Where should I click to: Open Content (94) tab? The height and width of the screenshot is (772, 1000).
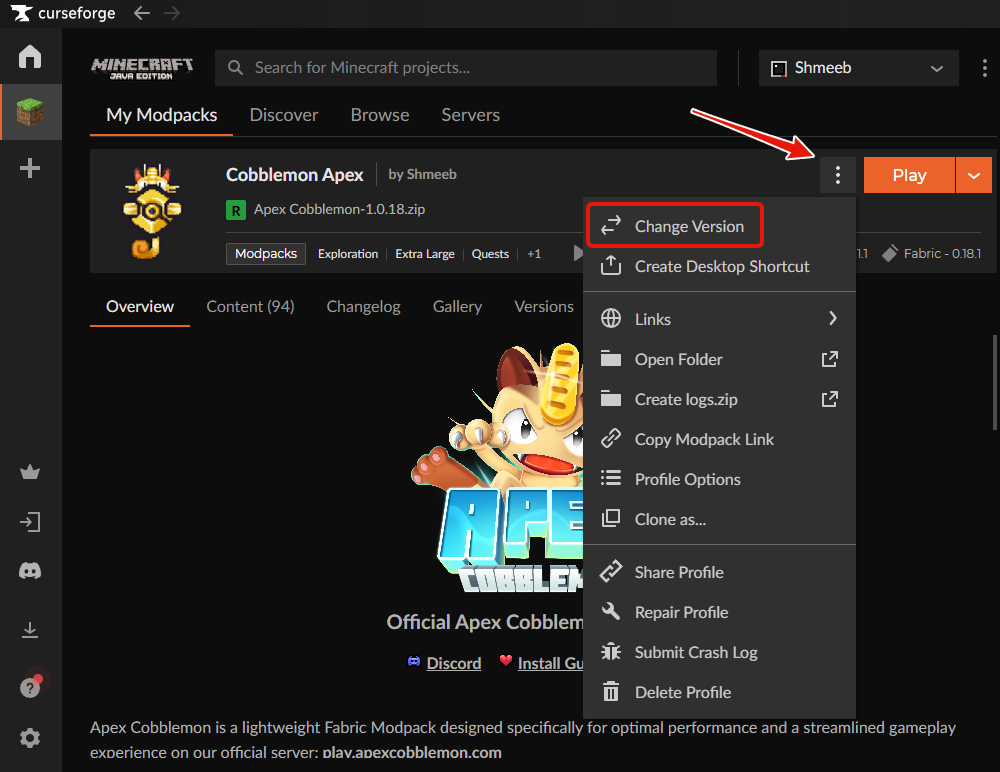250,307
